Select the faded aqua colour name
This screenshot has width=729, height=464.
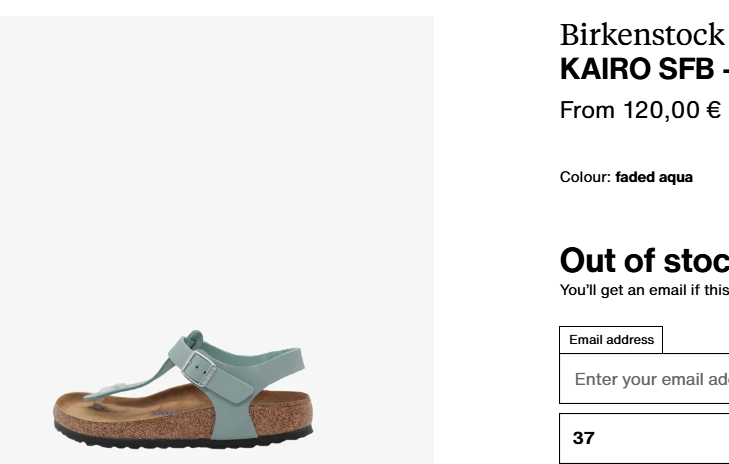654,177
